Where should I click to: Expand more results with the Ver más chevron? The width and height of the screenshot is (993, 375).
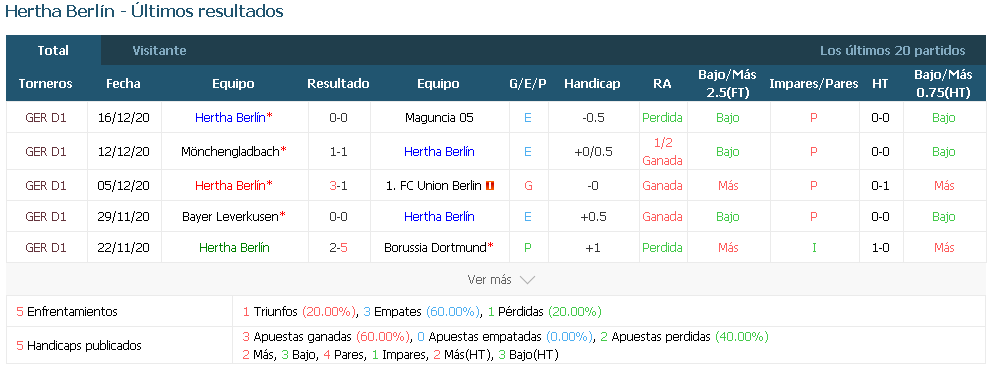527,279
